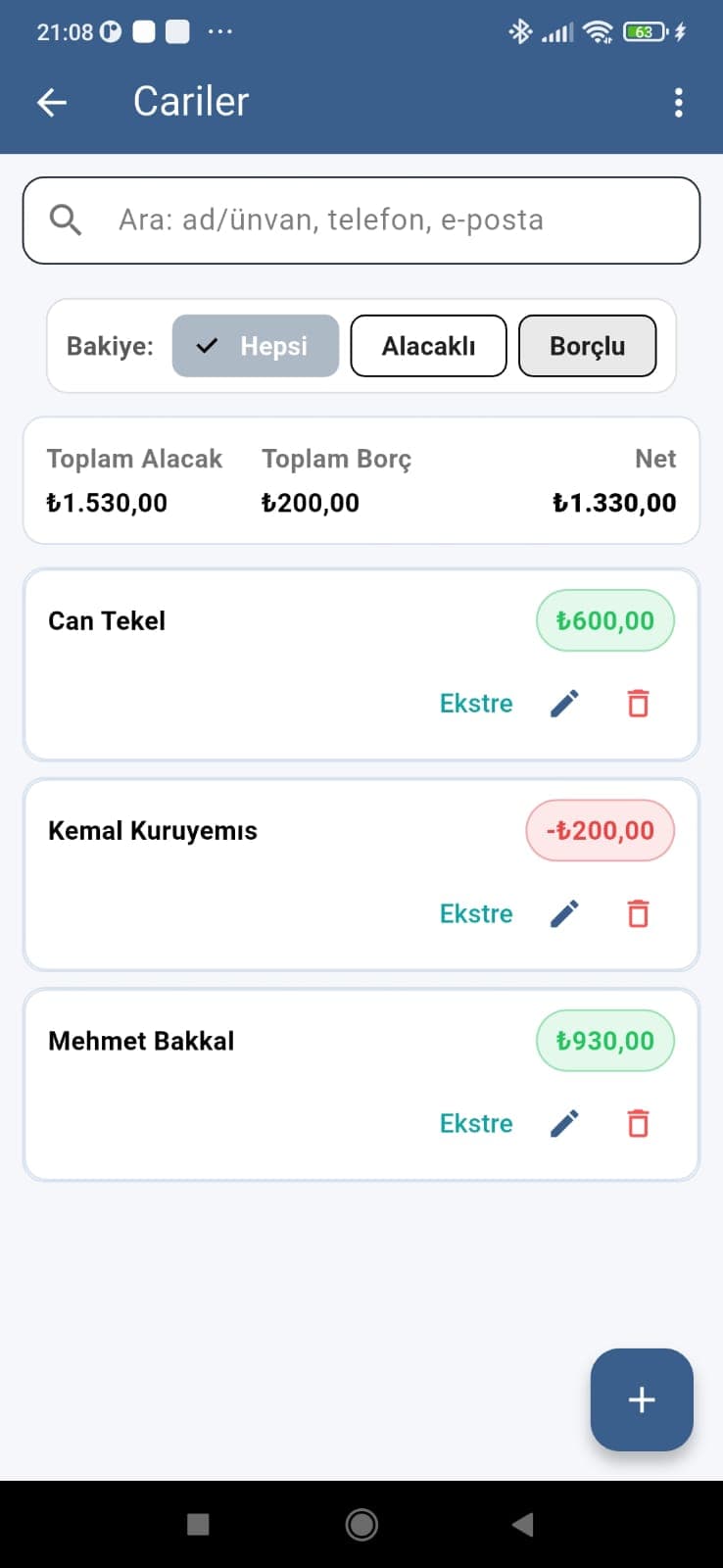Viewport: 723px width, 1568px height.
Task: Filter list by Alacaklı balance
Action: [428, 346]
